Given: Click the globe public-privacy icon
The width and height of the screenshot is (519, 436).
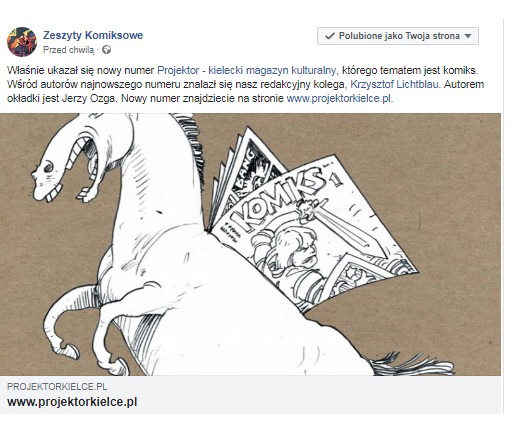Looking at the screenshot, I should coord(106,50).
